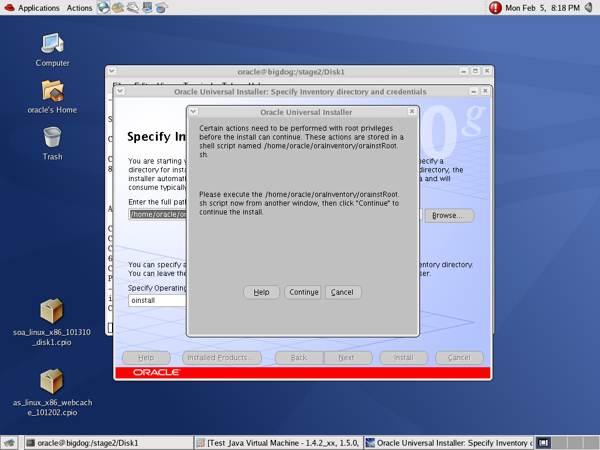Click the Install button in installer
This screenshot has width=600, height=450.
(x=404, y=358)
